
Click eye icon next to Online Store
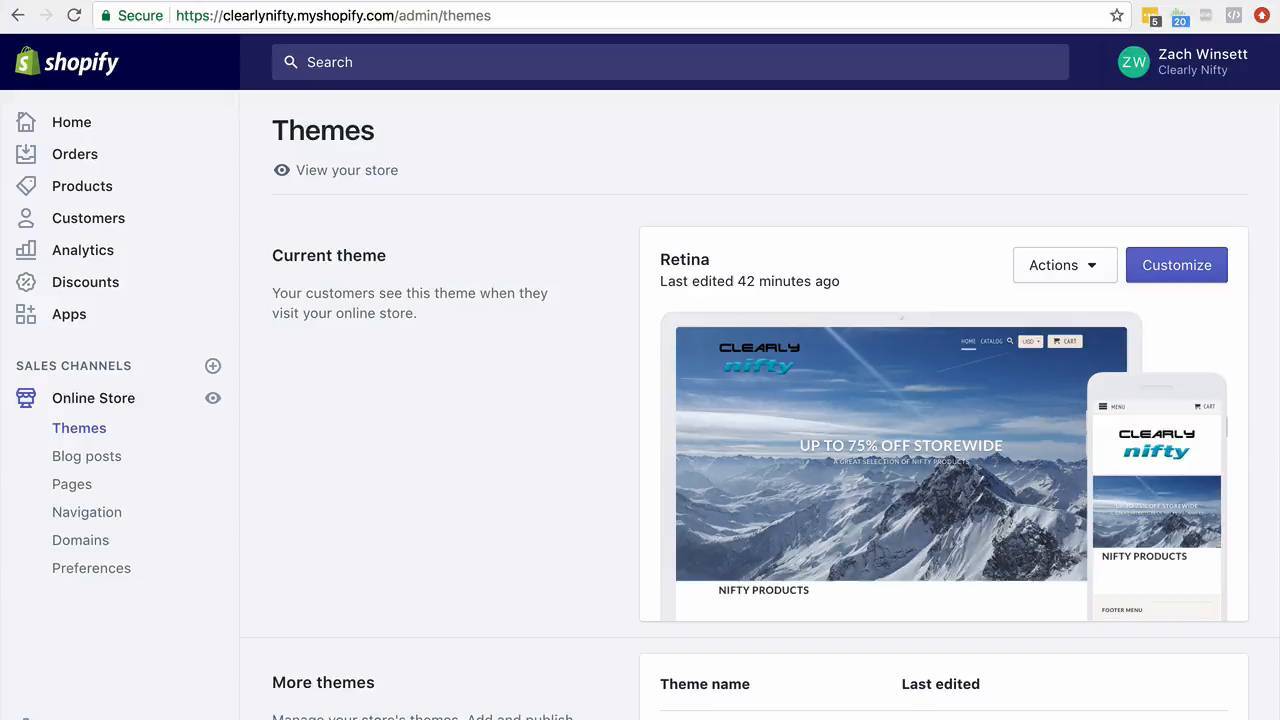click(213, 398)
